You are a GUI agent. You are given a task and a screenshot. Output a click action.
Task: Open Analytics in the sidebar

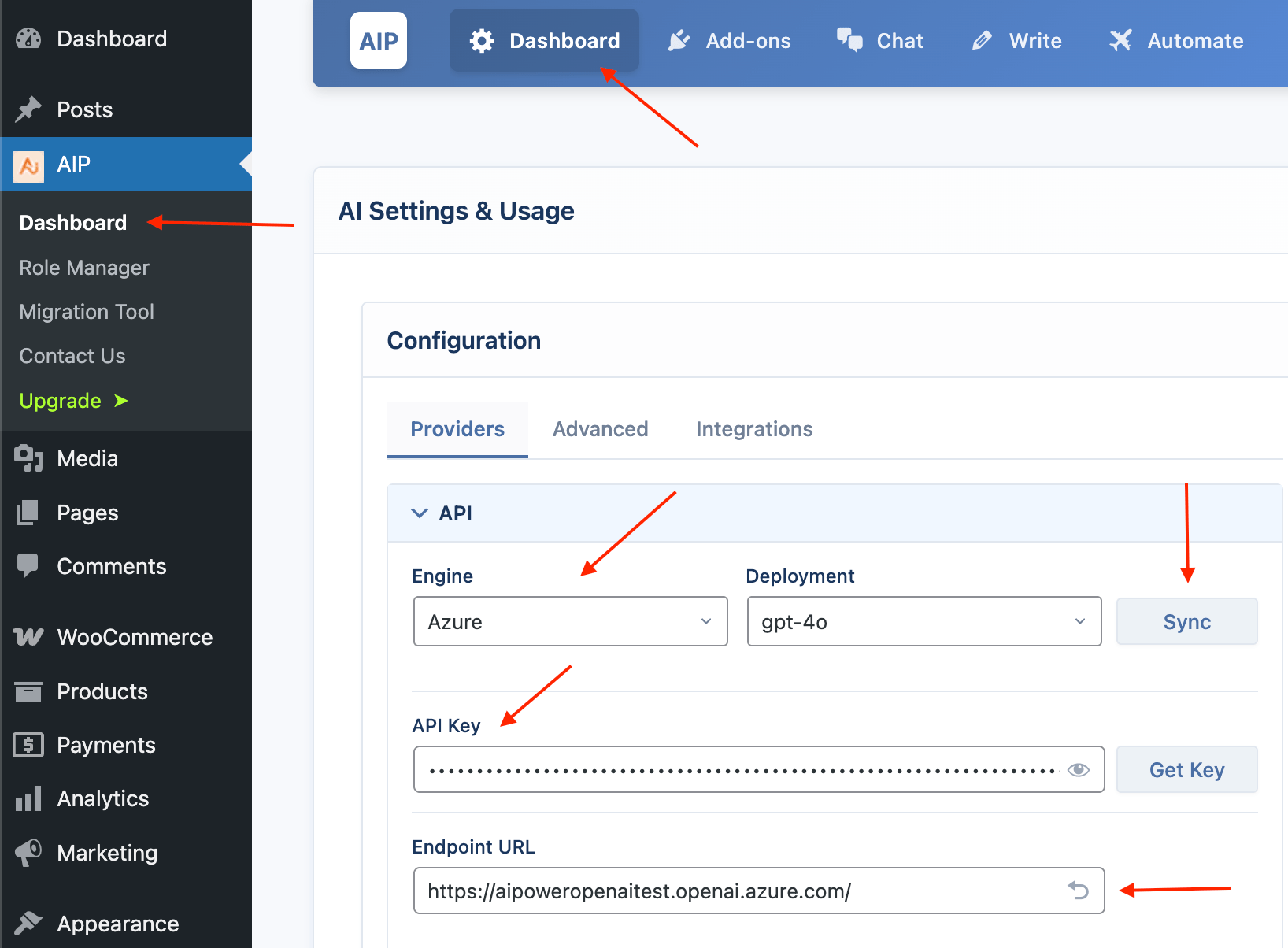pyautogui.click(x=103, y=798)
